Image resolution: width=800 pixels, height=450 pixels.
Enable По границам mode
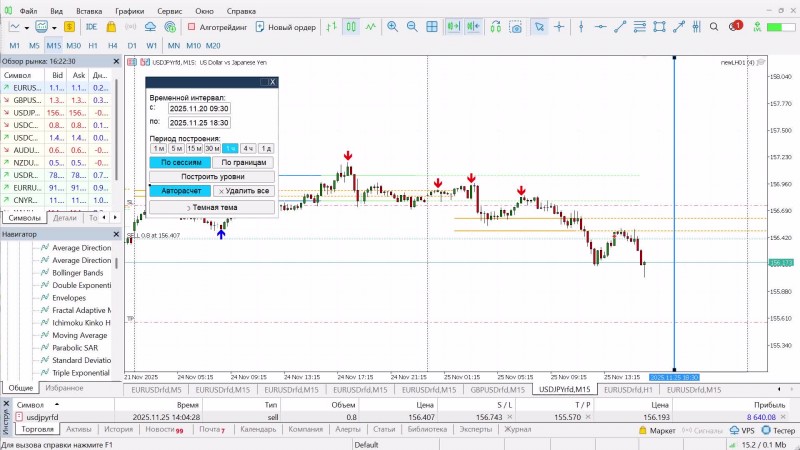[x=243, y=162]
